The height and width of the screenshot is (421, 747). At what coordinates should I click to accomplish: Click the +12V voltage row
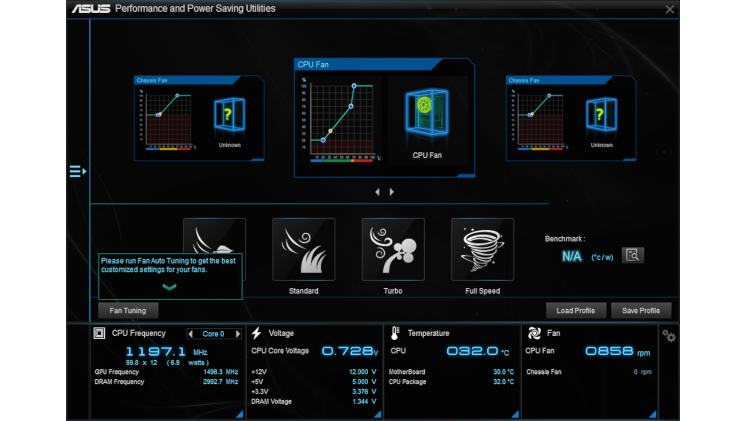point(314,372)
